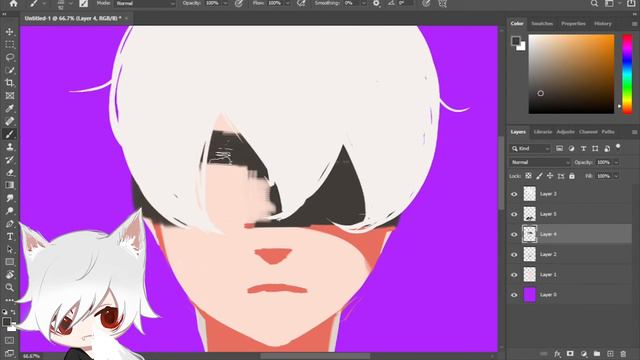Toggle lock position
Viewport: 640px width, 360px height.
[550, 176]
